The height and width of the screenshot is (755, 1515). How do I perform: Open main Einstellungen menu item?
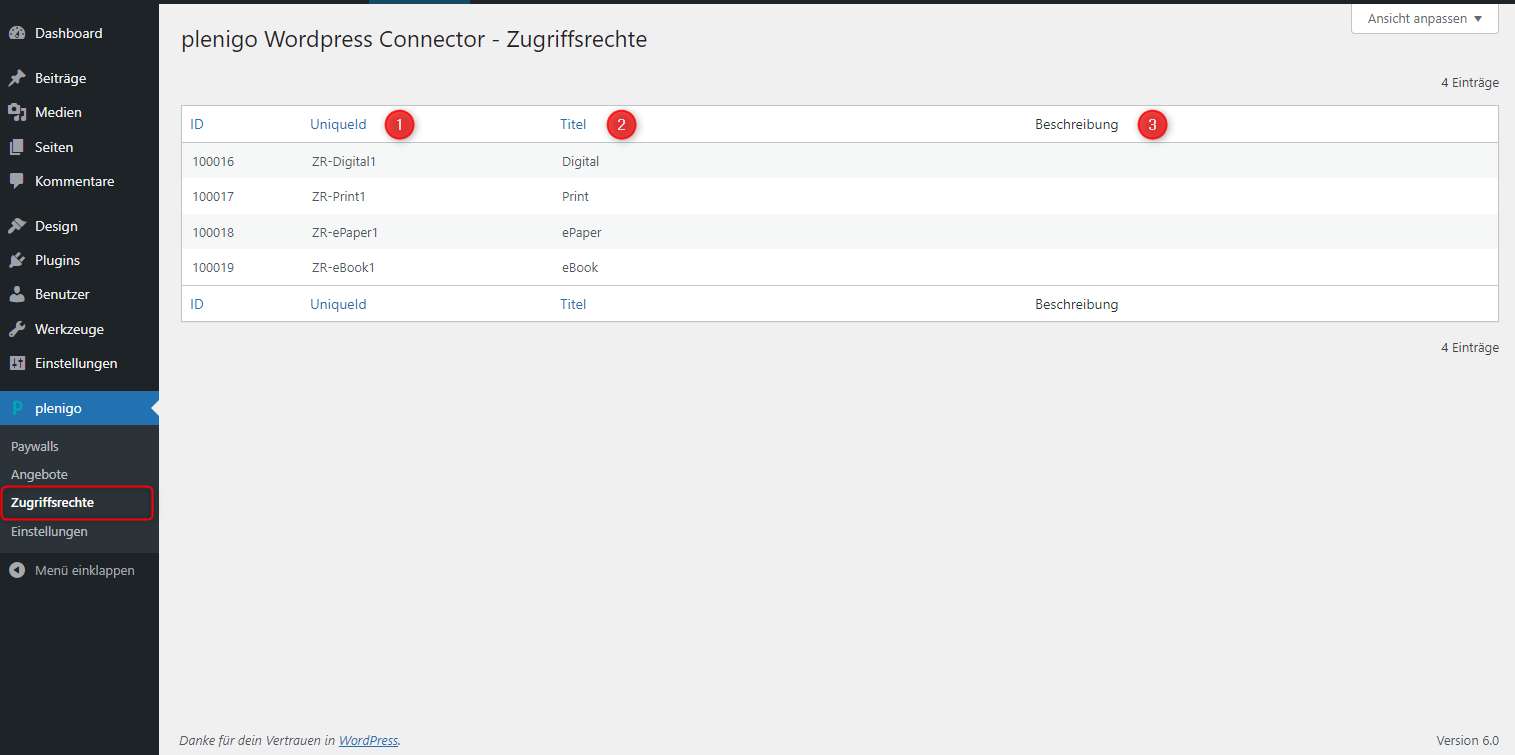click(x=79, y=363)
